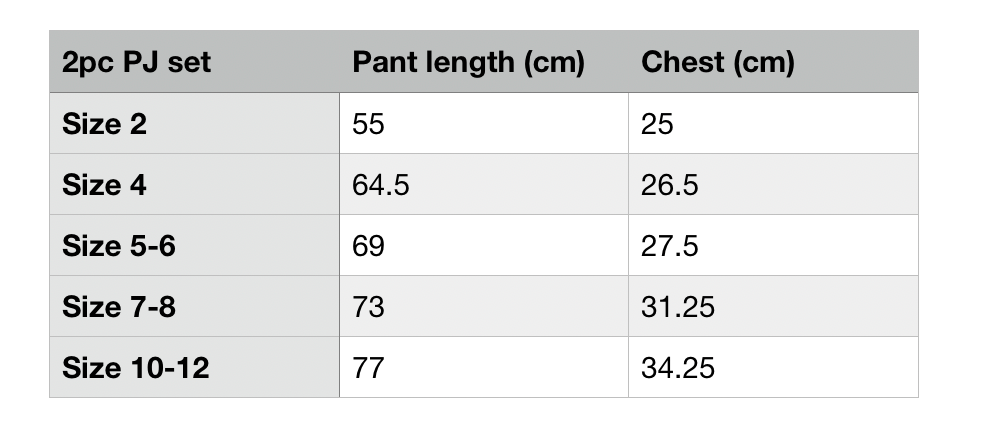Select the chest cell showing 31.25
This screenshot has height=438, width=998.
pyautogui.click(x=678, y=307)
